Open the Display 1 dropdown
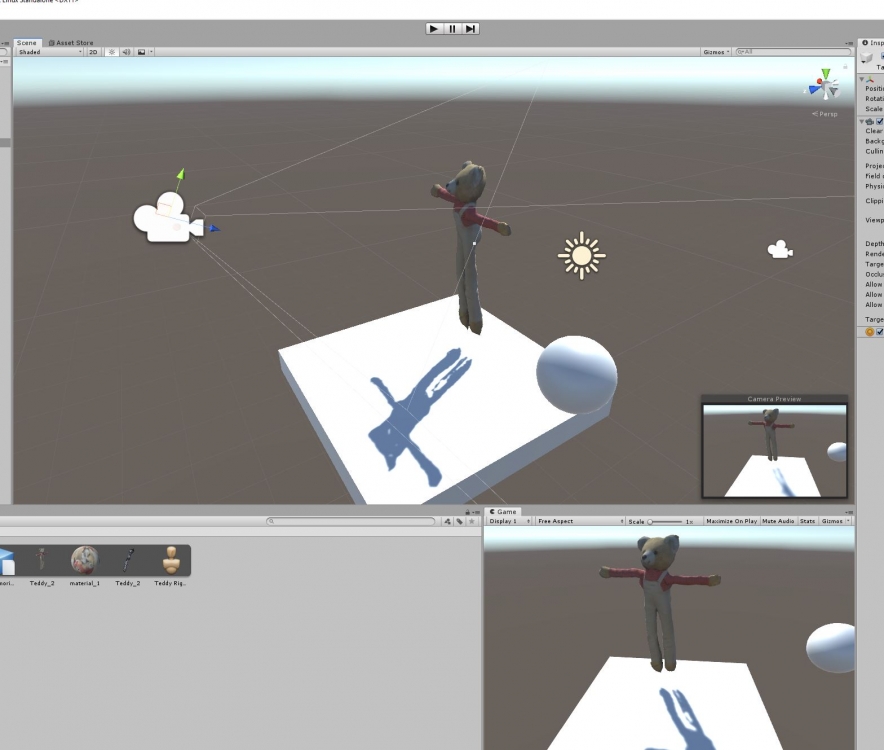Screen dimensions: 884x750 point(508,521)
